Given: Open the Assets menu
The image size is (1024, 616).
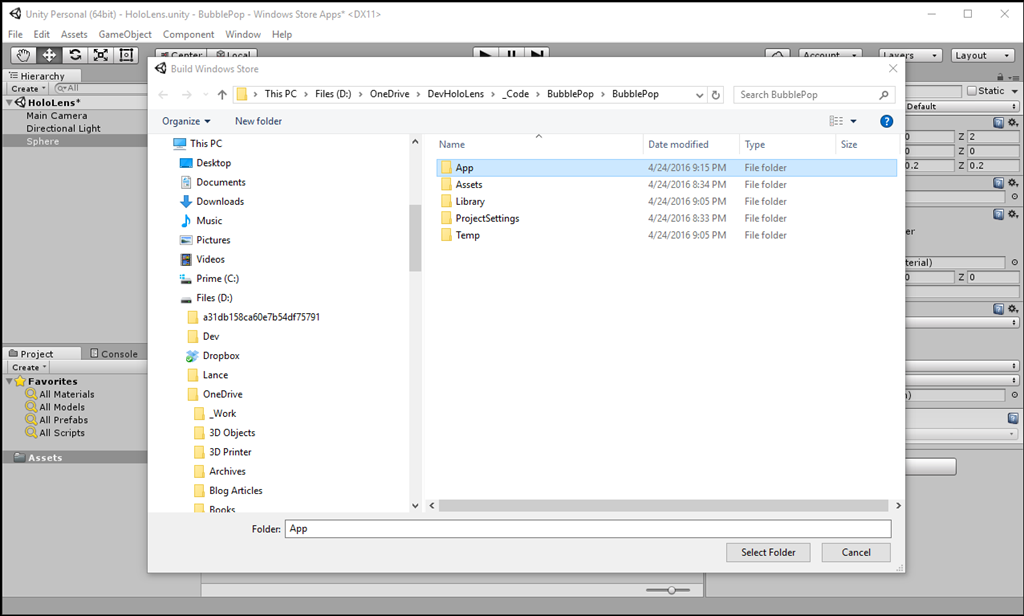Looking at the screenshot, I should pos(74,35).
